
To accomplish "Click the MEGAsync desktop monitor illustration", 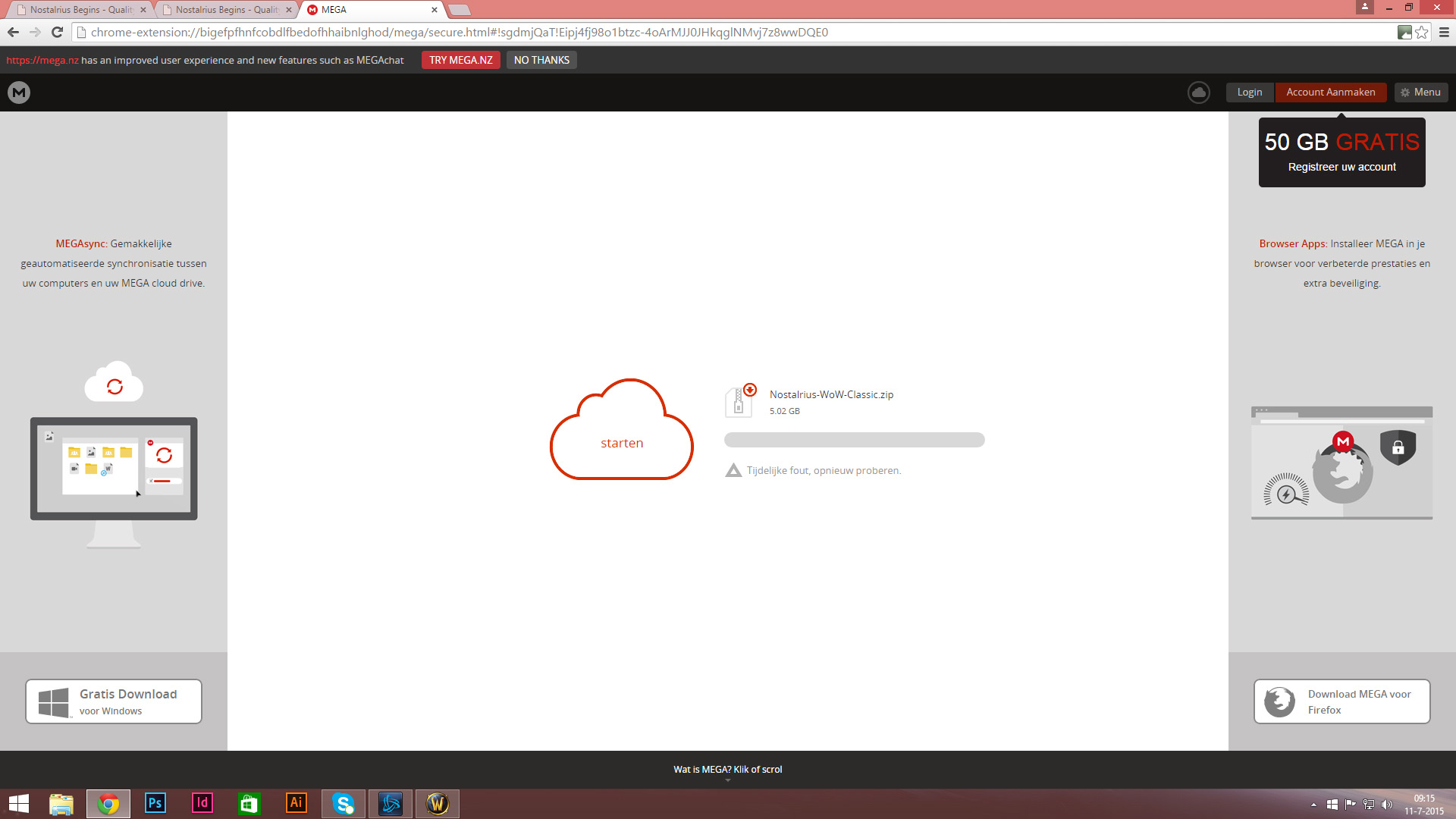I will coord(114,482).
